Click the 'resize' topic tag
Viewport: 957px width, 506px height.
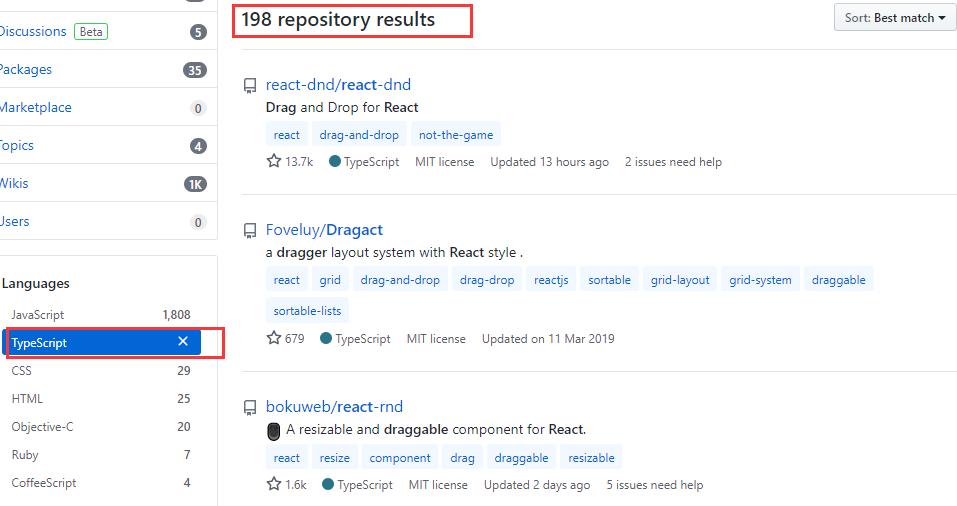click(x=334, y=457)
